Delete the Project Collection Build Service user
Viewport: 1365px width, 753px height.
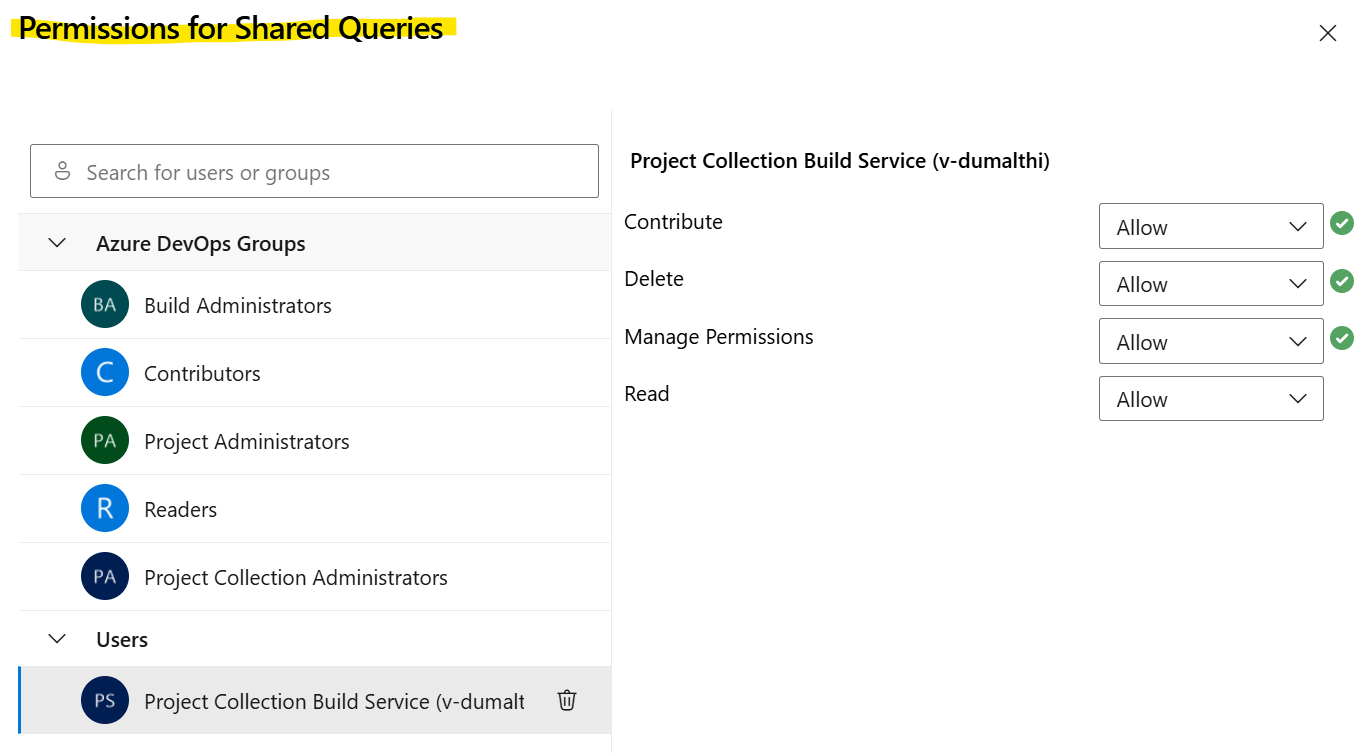pyautogui.click(x=567, y=700)
